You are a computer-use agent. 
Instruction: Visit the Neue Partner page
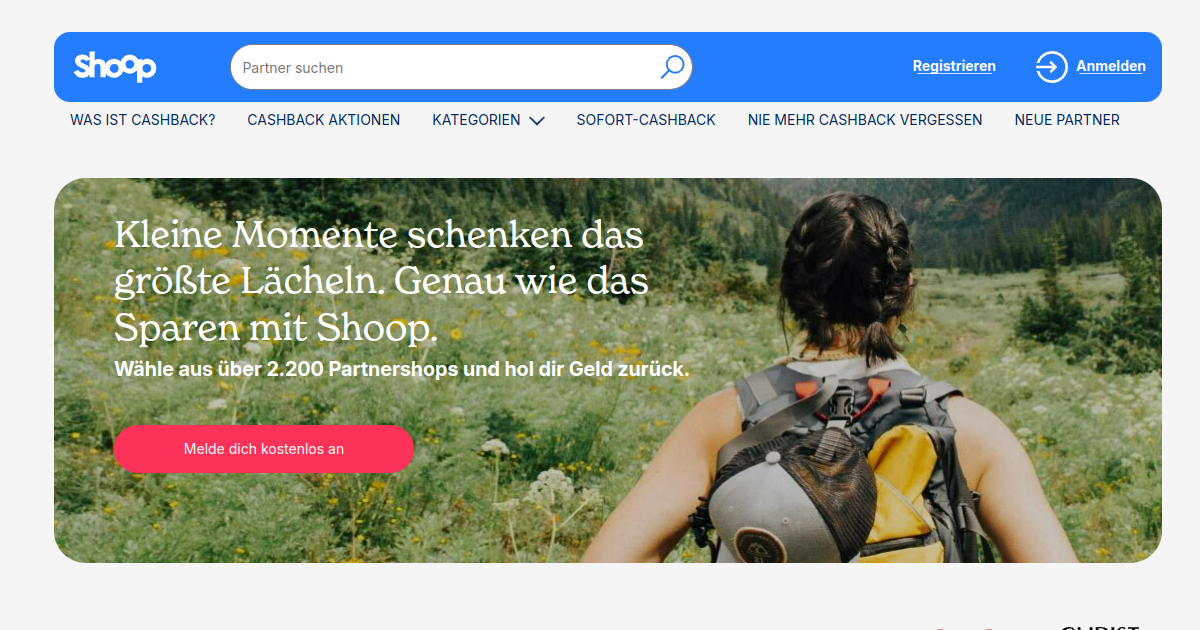[x=1067, y=120]
